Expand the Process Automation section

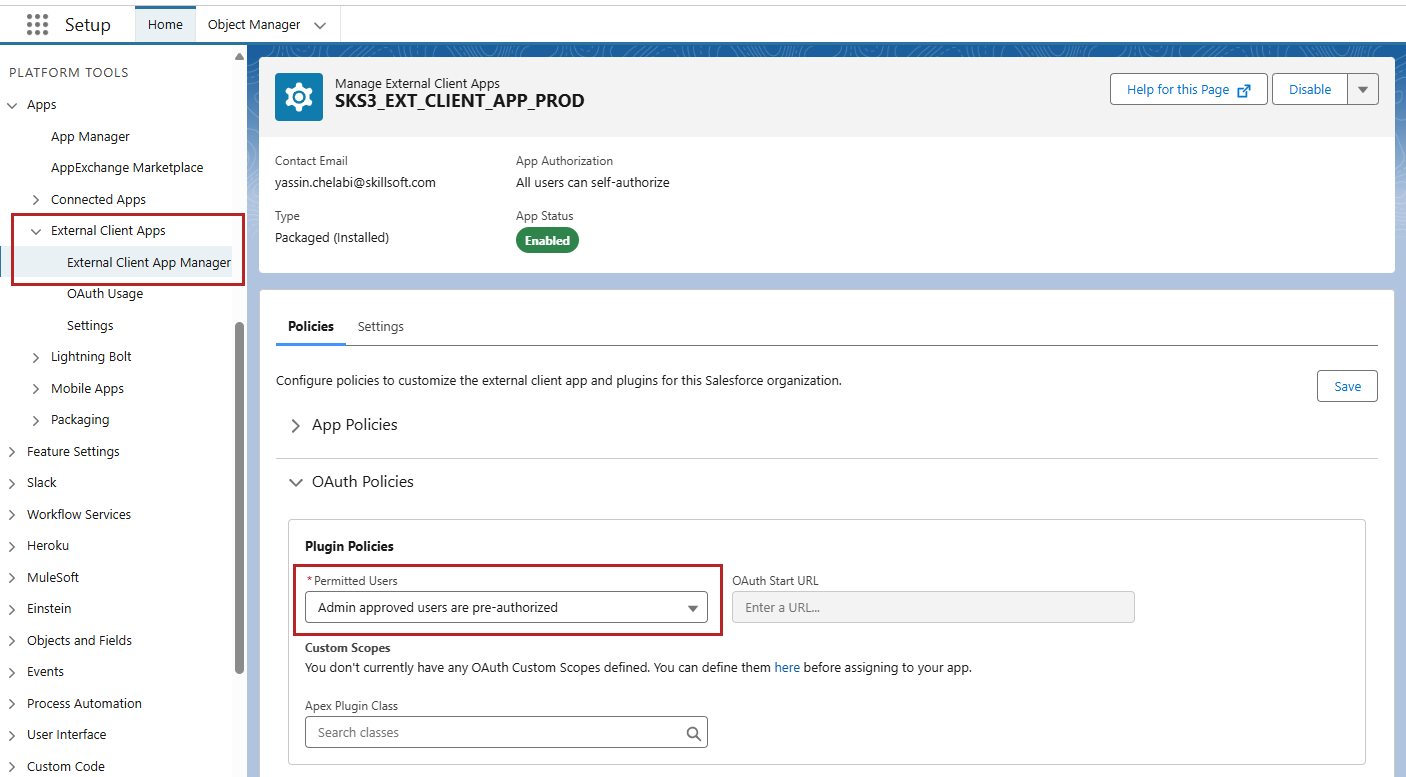click(12, 704)
